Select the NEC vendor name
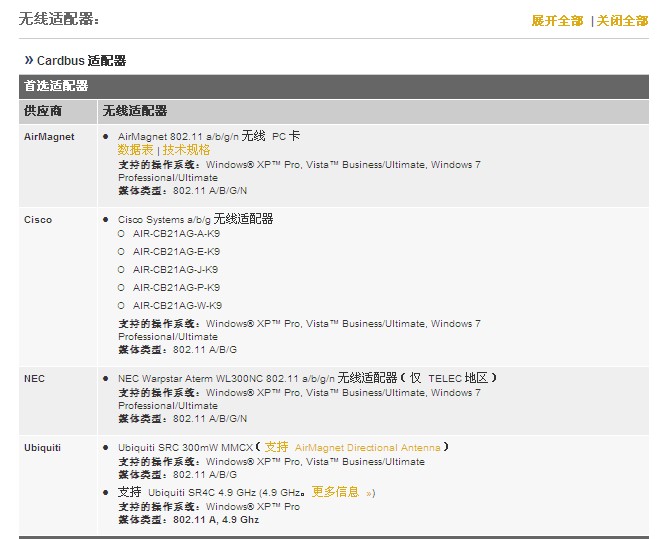 [34, 379]
